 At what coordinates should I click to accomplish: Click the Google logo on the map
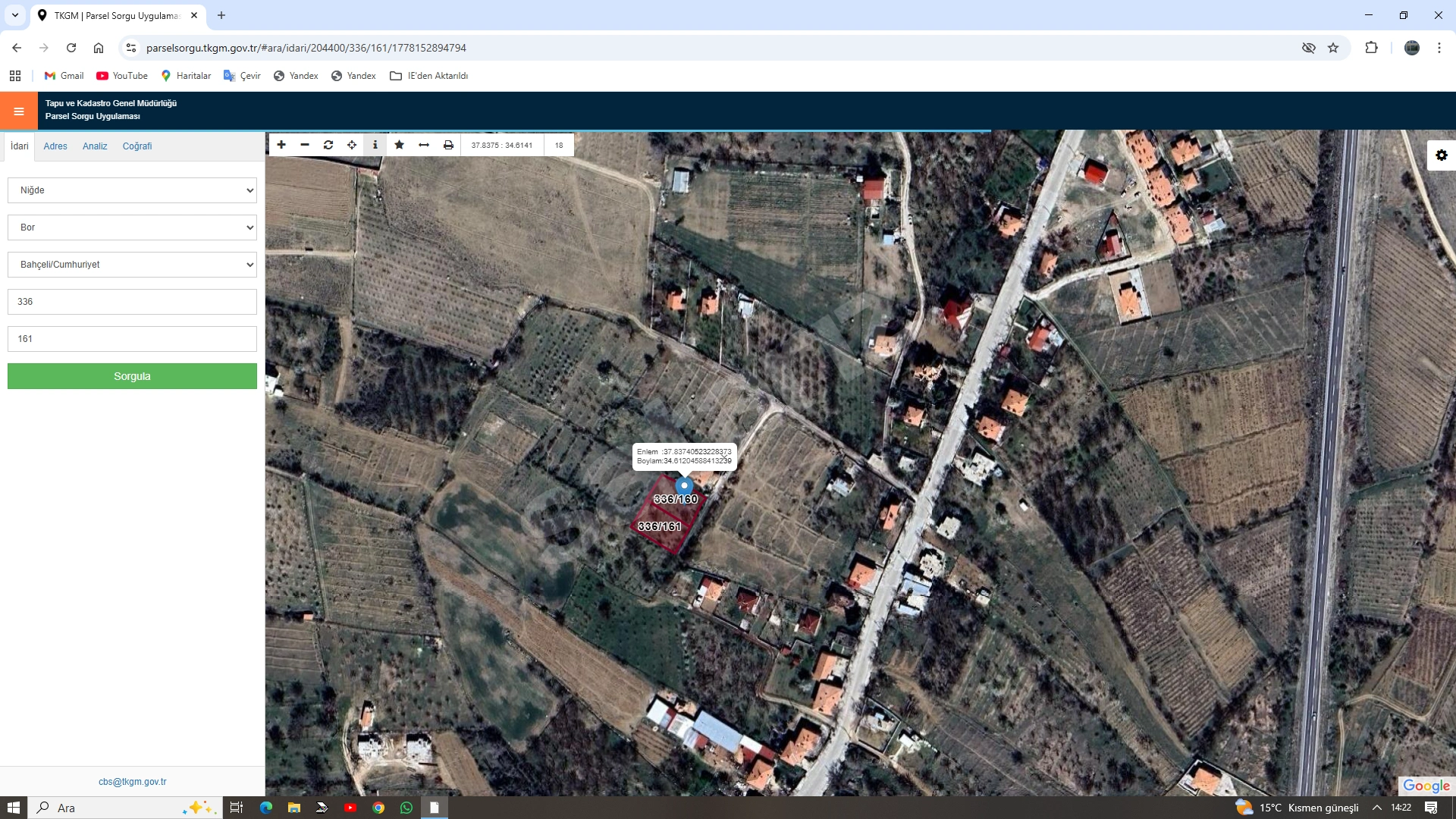(x=1426, y=786)
